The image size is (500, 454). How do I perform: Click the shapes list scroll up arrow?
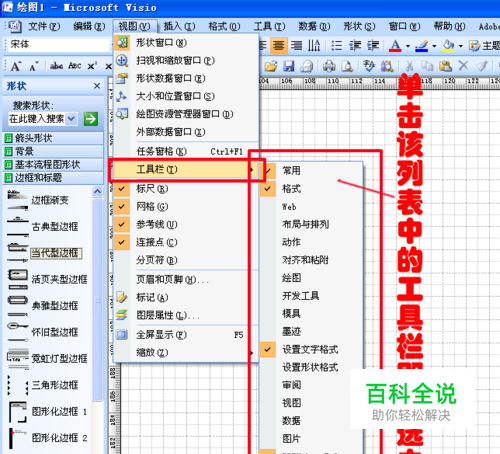(97, 191)
